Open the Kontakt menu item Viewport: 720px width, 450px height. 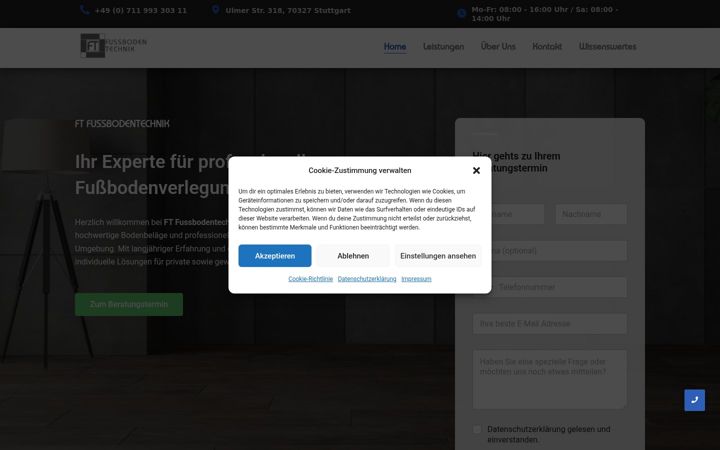[x=547, y=46]
